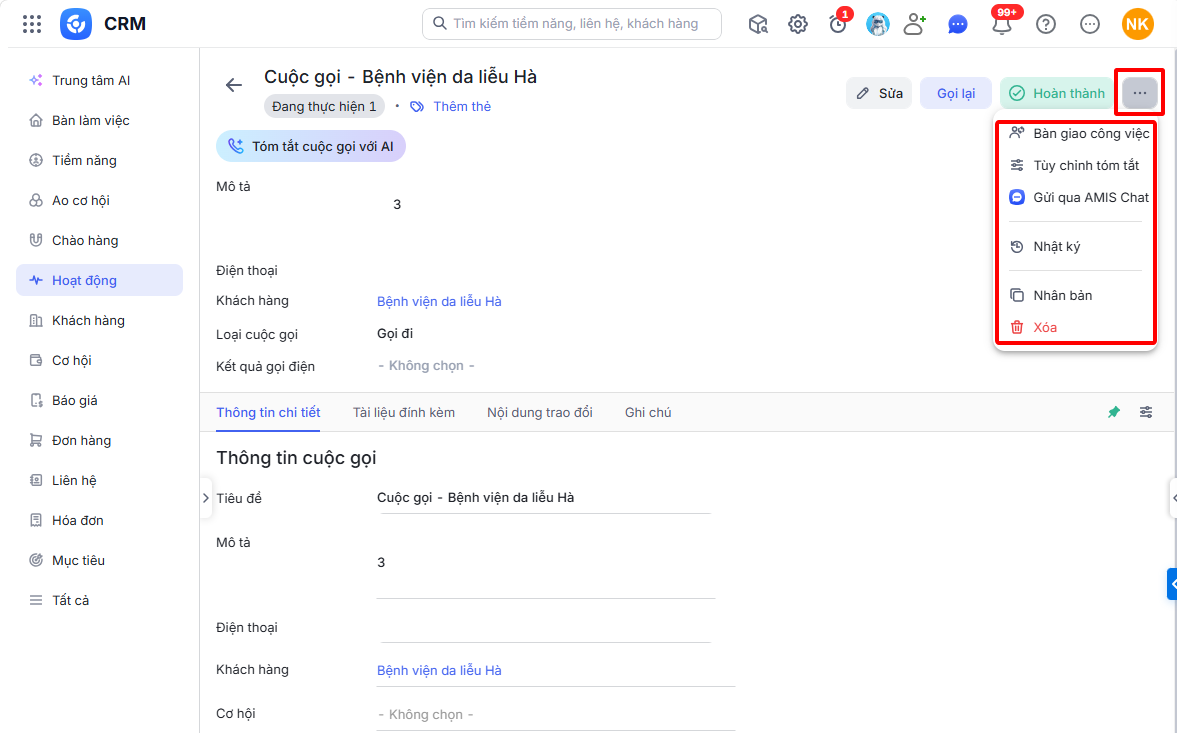Open Trung tâm AI in sidebar
The height and width of the screenshot is (733, 1177).
coord(99,80)
